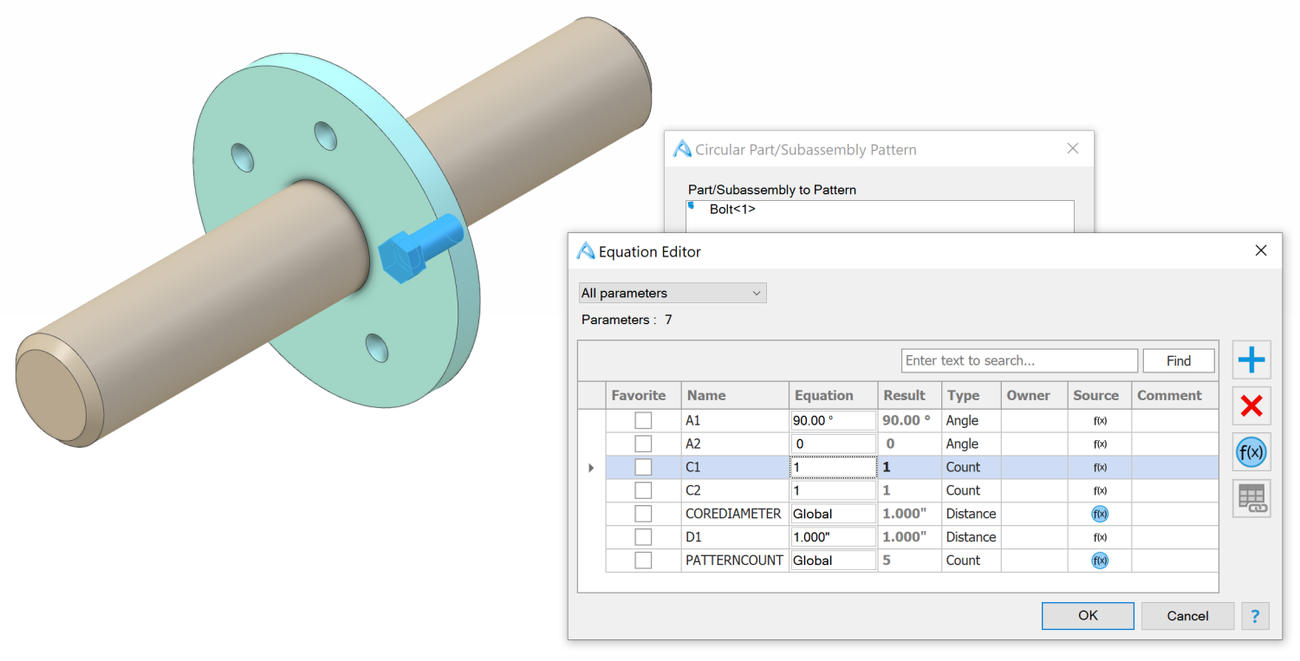Toggle the Favorite checkbox for COREDIAMETER
This screenshot has width=1300, height=661.
pyautogui.click(x=643, y=514)
